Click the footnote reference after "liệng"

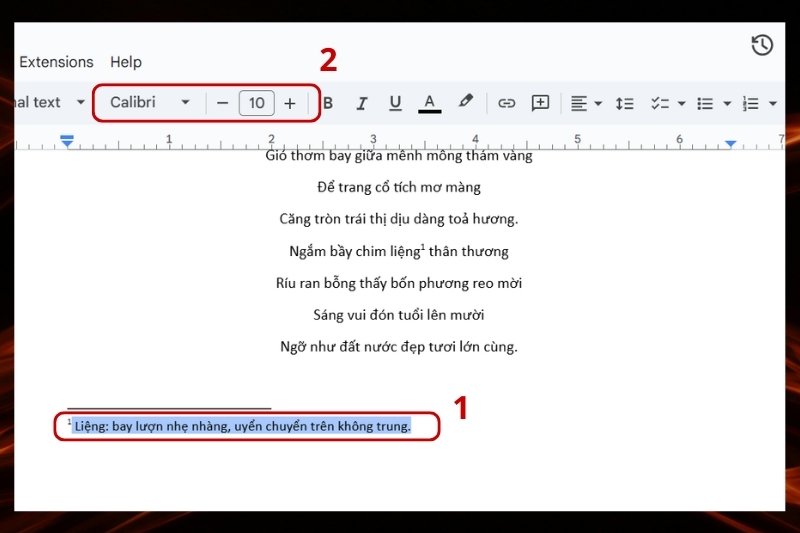click(423, 247)
